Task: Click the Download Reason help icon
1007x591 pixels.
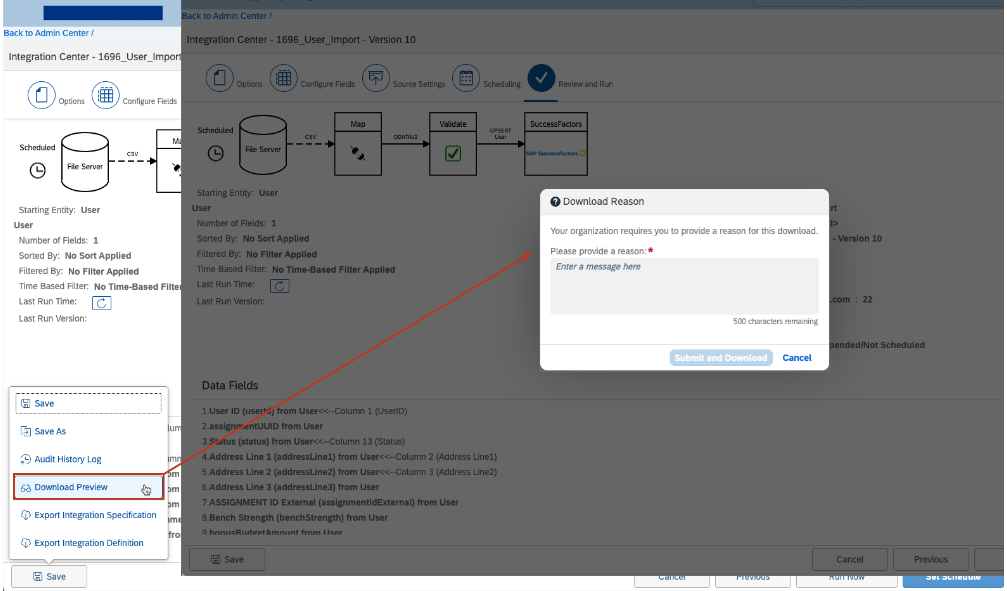Action: (x=556, y=202)
